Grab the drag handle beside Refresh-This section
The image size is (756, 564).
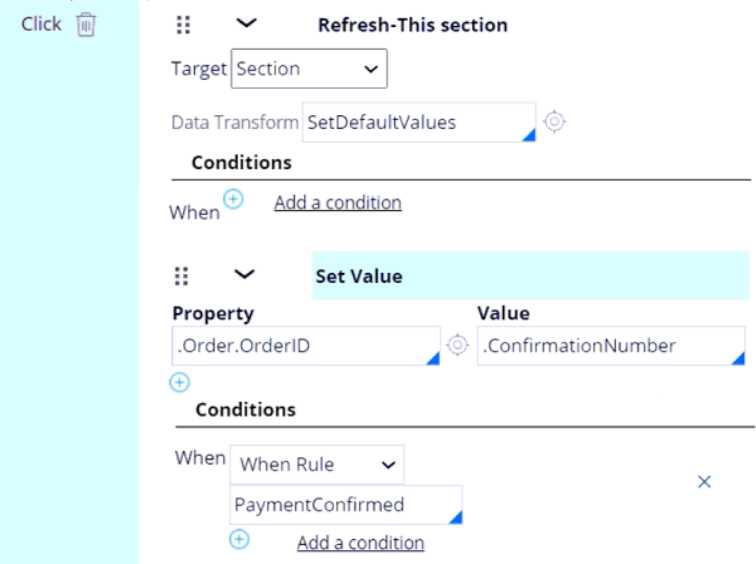pyautogui.click(x=184, y=25)
